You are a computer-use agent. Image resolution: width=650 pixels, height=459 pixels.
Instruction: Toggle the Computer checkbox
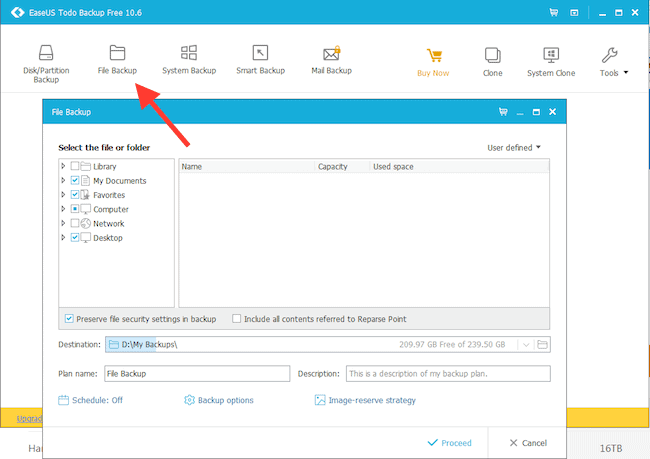click(75, 209)
